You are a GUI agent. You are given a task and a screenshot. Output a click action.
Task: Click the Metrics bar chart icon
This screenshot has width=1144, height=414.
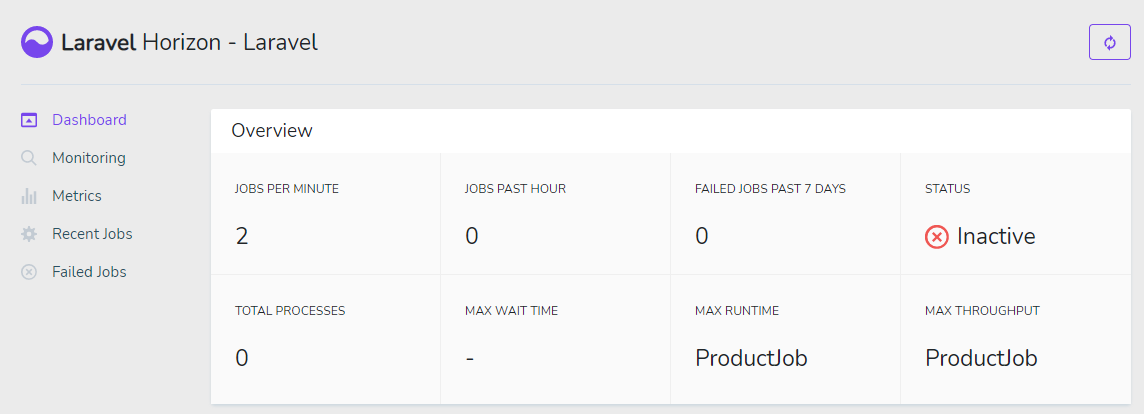(28, 196)
